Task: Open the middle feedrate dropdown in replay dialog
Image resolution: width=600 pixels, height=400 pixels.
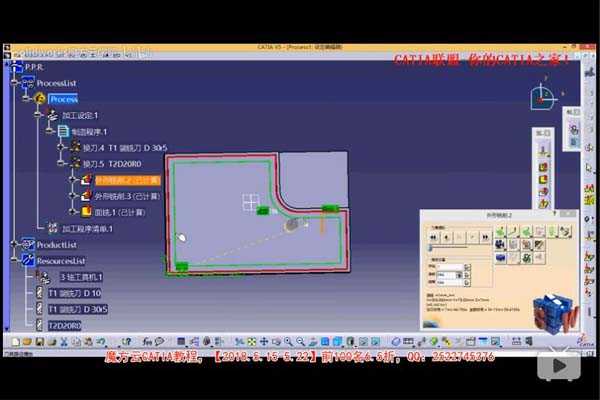Action: (x=459, y=274)
